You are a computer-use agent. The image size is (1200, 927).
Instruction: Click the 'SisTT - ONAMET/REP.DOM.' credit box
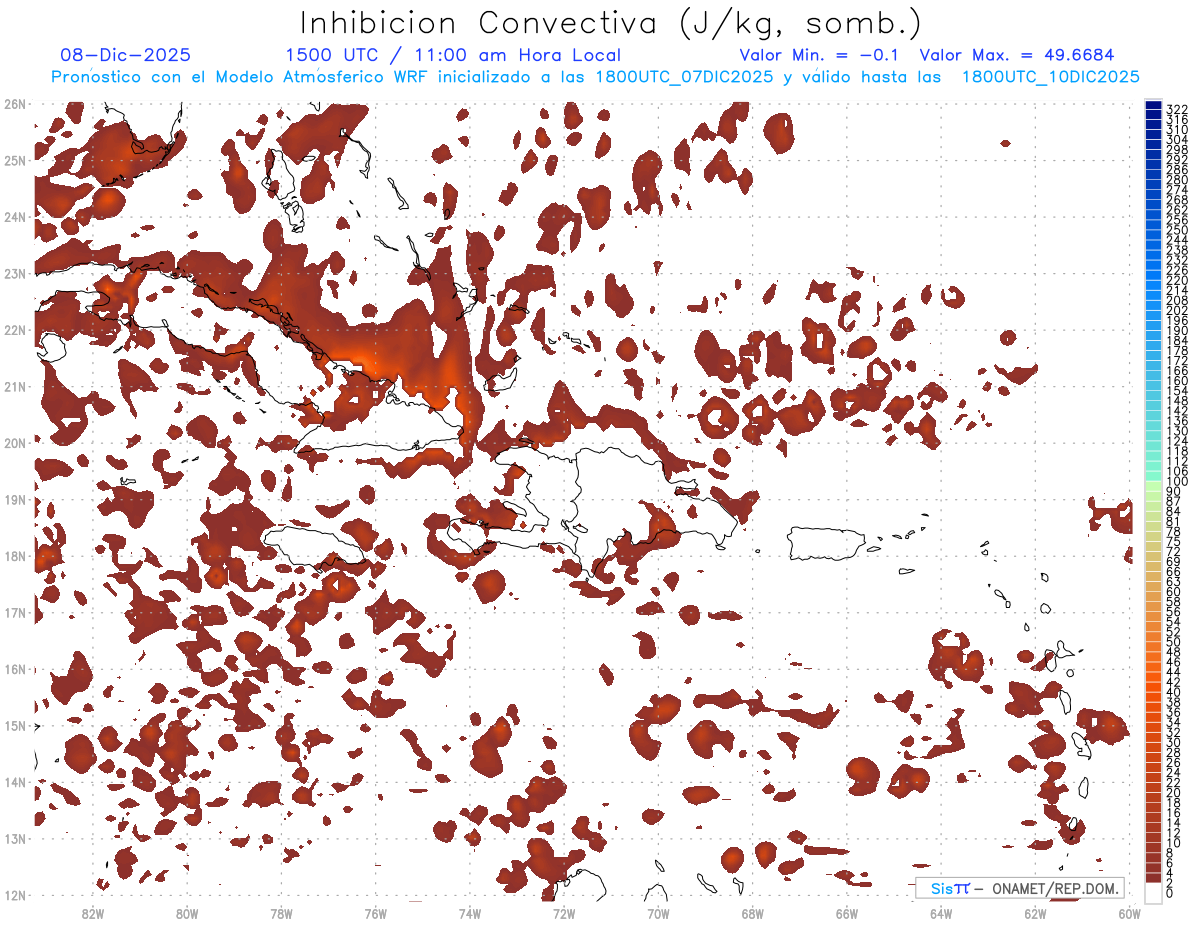click(x=1021, y=888)
